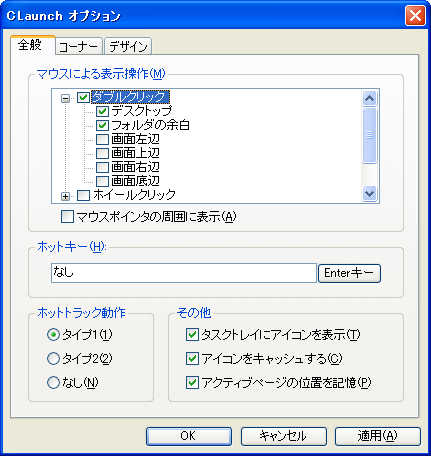Toggle タスクトレイにアイコンを表示 checkbox
Screen dimensions: 431x456
click(192, 335)
